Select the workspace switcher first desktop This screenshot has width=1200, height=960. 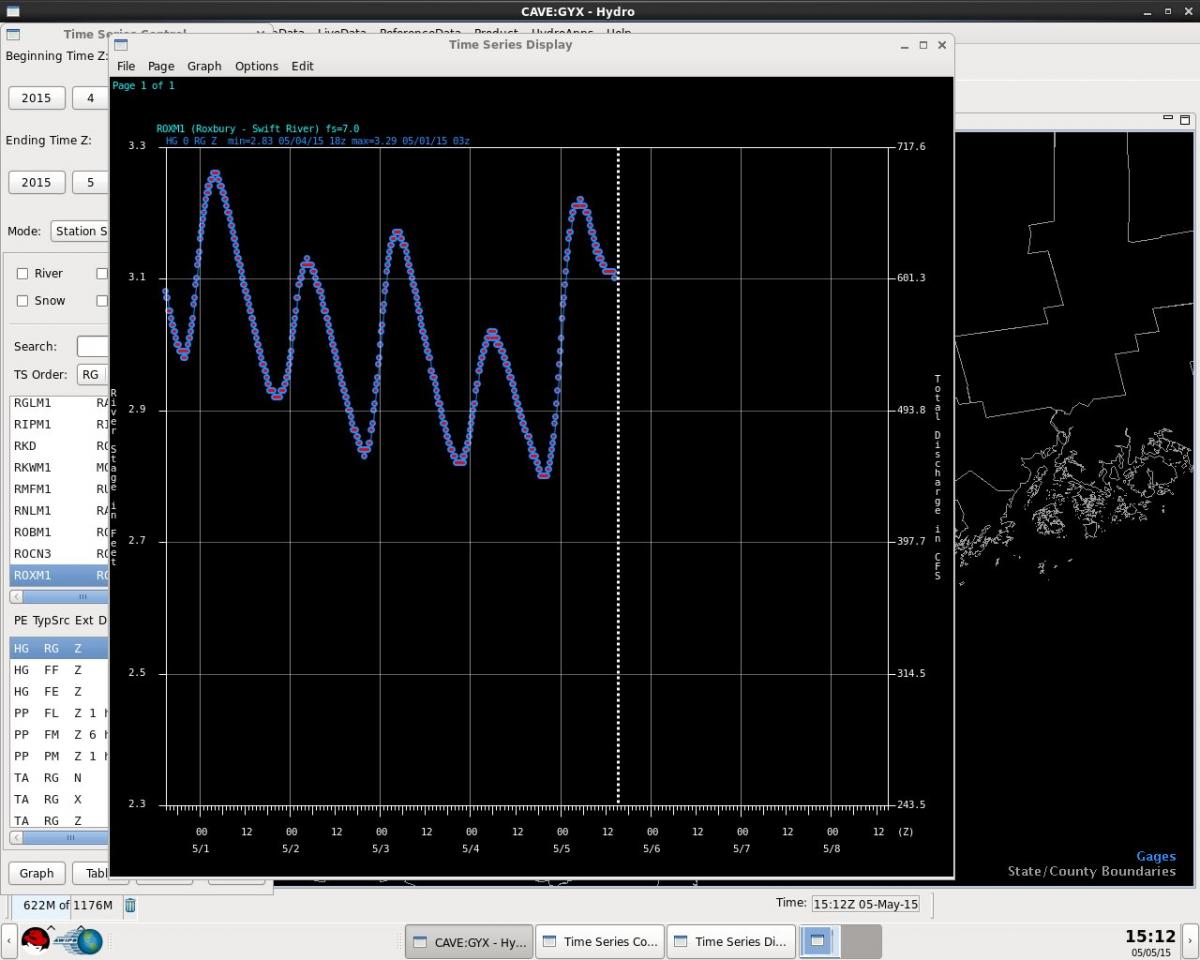[x=821, y=941]
